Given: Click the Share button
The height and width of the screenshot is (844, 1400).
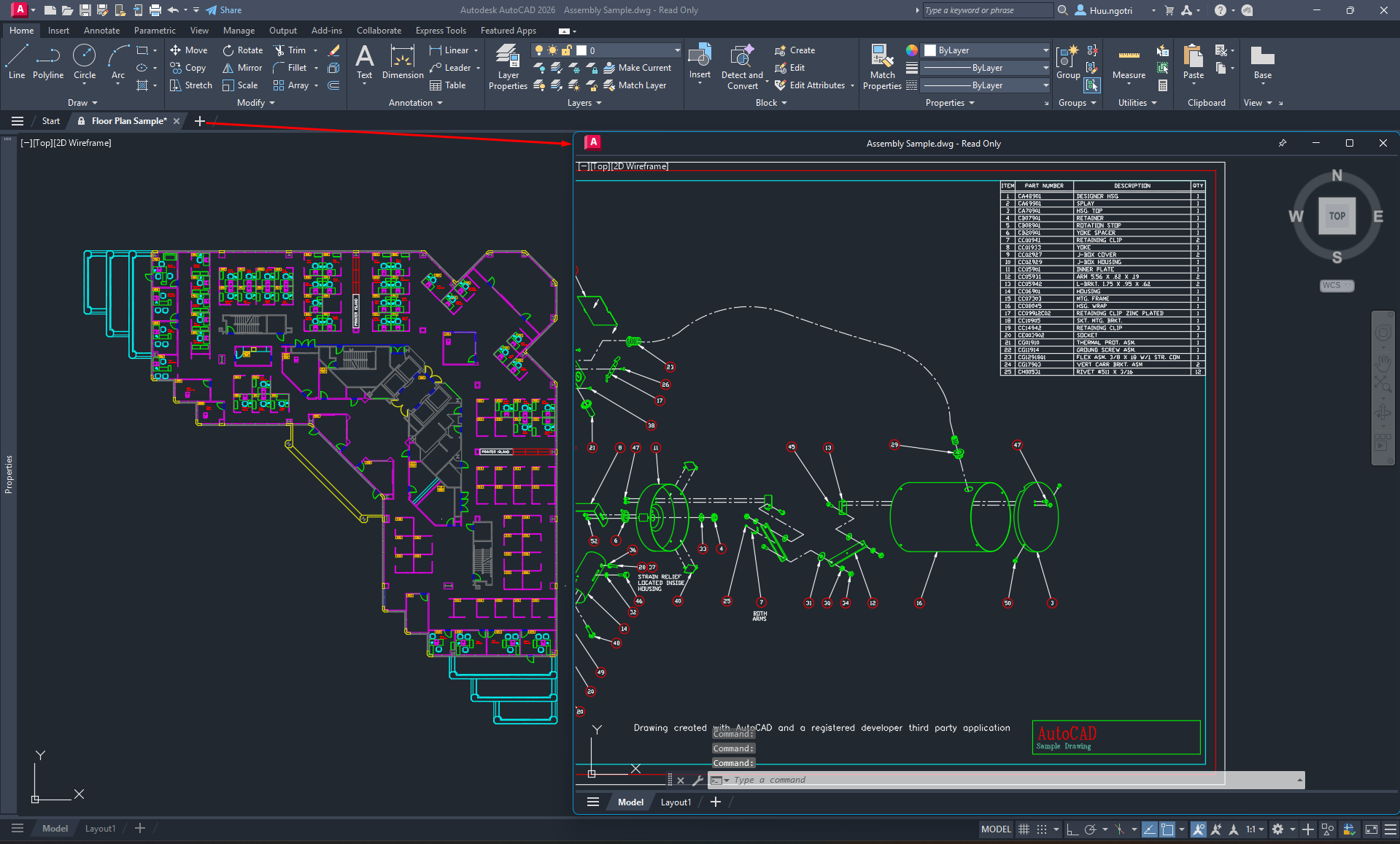Looking at the screenshot, I should 224,10.
